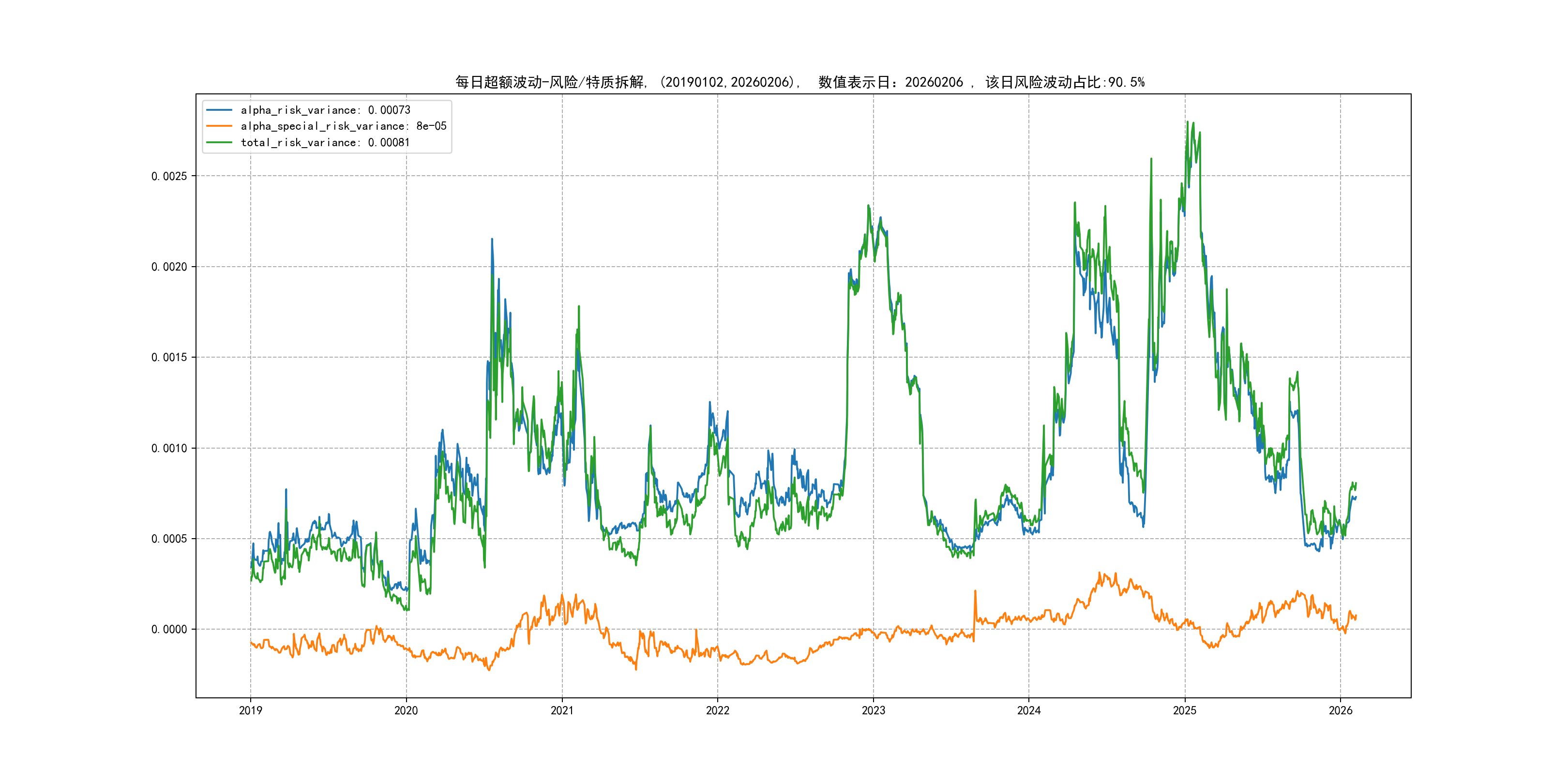Click the blue alpha_risk_variance legend line
The image size is (1568, 784).
coord(219,110)
